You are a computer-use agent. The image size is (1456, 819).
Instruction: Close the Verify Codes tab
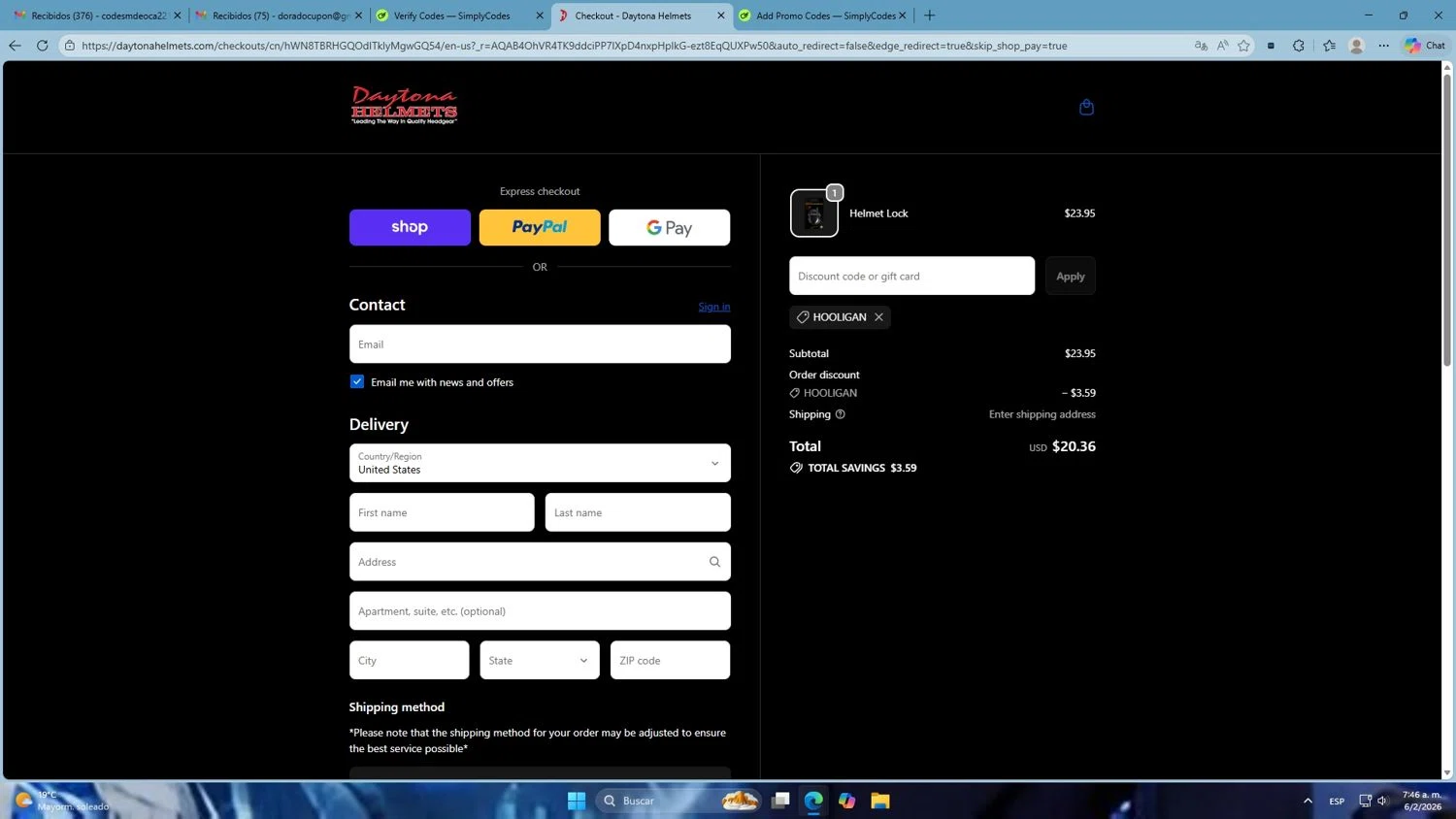click(x=540, y=16)
